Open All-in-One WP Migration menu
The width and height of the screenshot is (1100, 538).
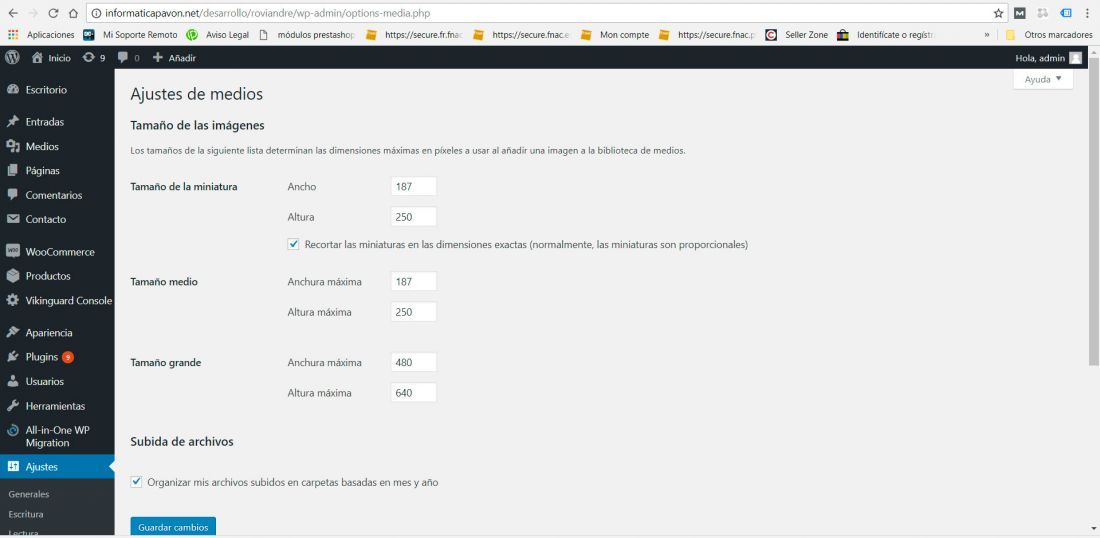[57, 436]
